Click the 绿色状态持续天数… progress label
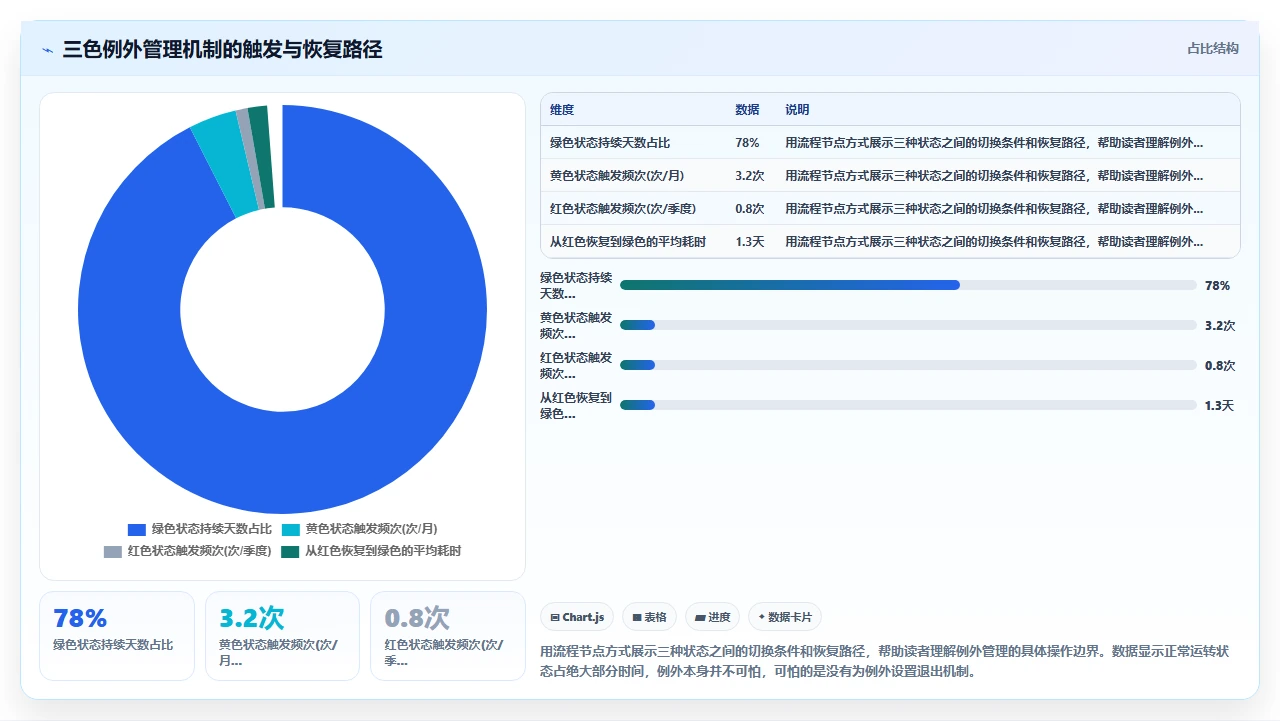Screen dimensions: 1280x721 [576, 285]
